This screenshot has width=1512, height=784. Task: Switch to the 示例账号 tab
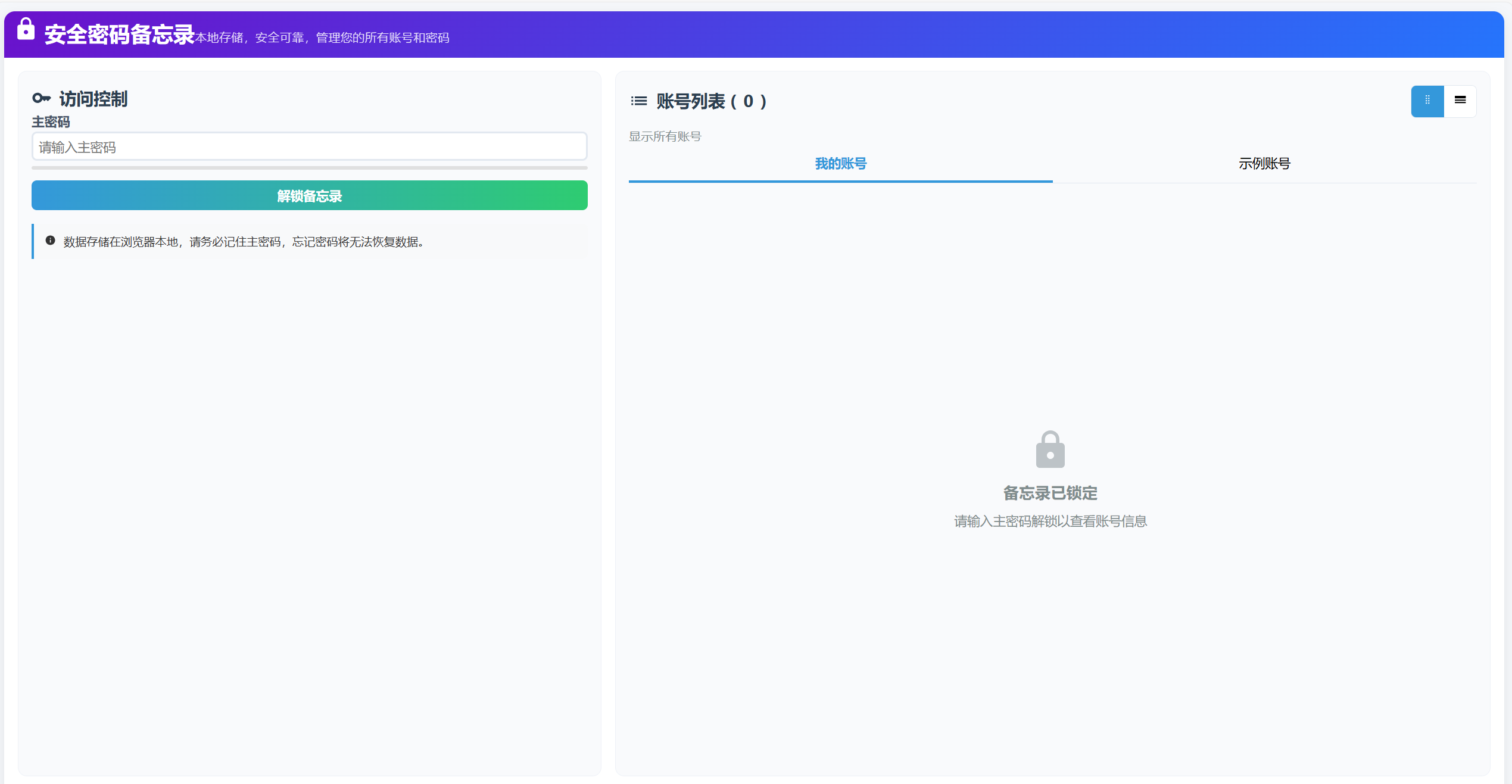point(1264,164)
